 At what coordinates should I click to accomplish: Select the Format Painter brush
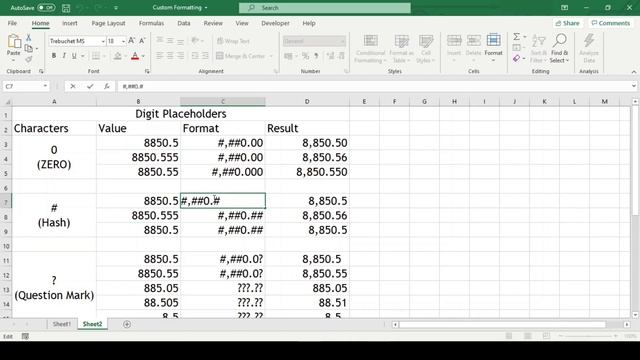tap(29, 60)
